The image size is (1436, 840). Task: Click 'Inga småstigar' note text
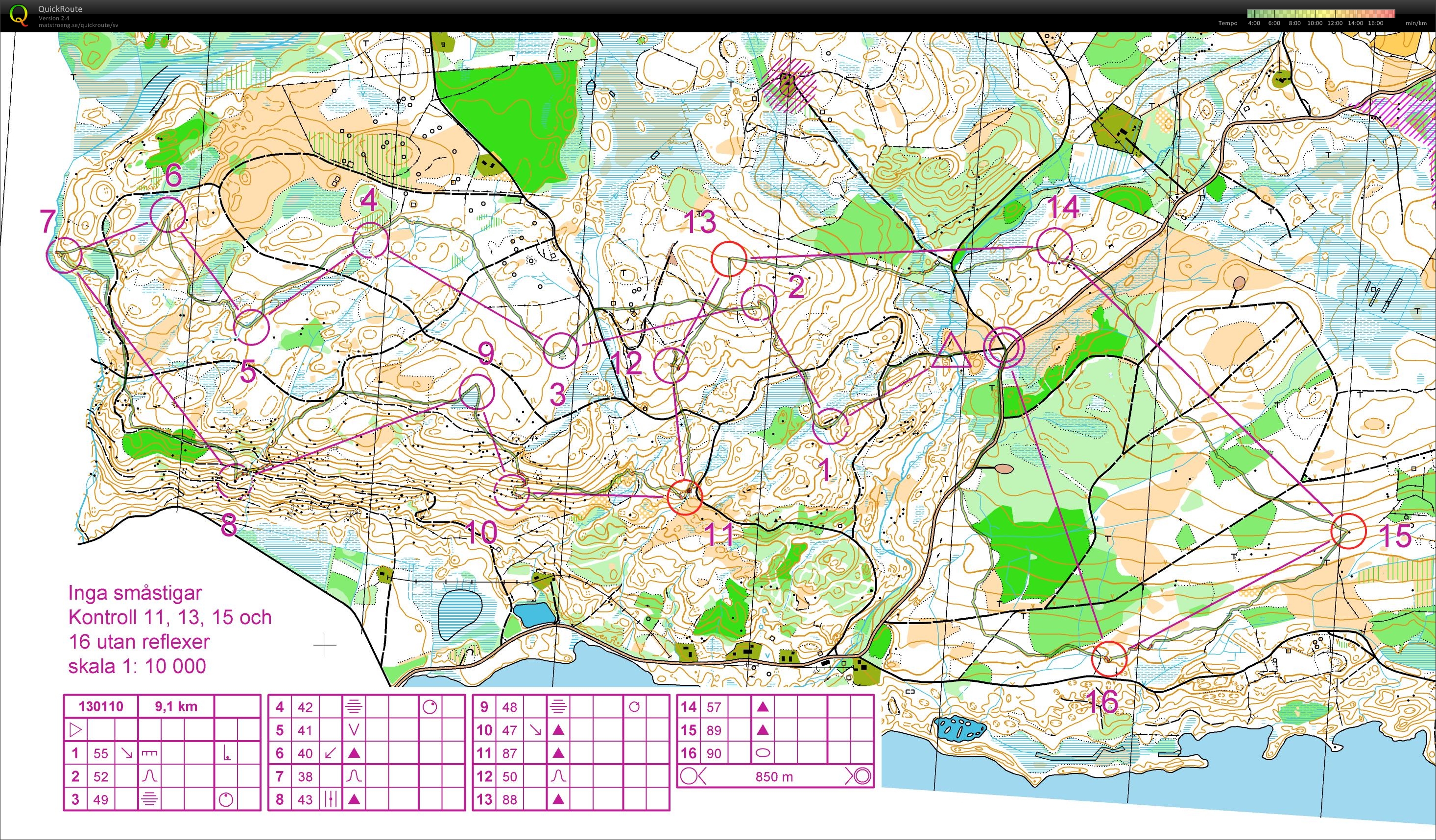[x=135, y=593]
